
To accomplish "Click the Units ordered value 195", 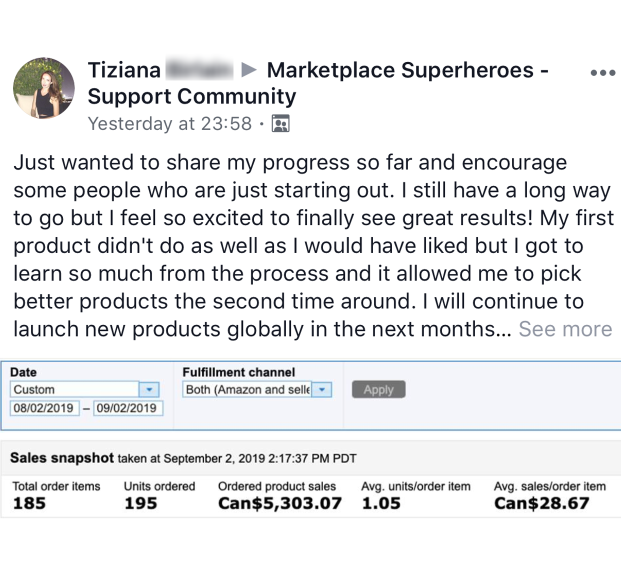I will pos(140,504).
